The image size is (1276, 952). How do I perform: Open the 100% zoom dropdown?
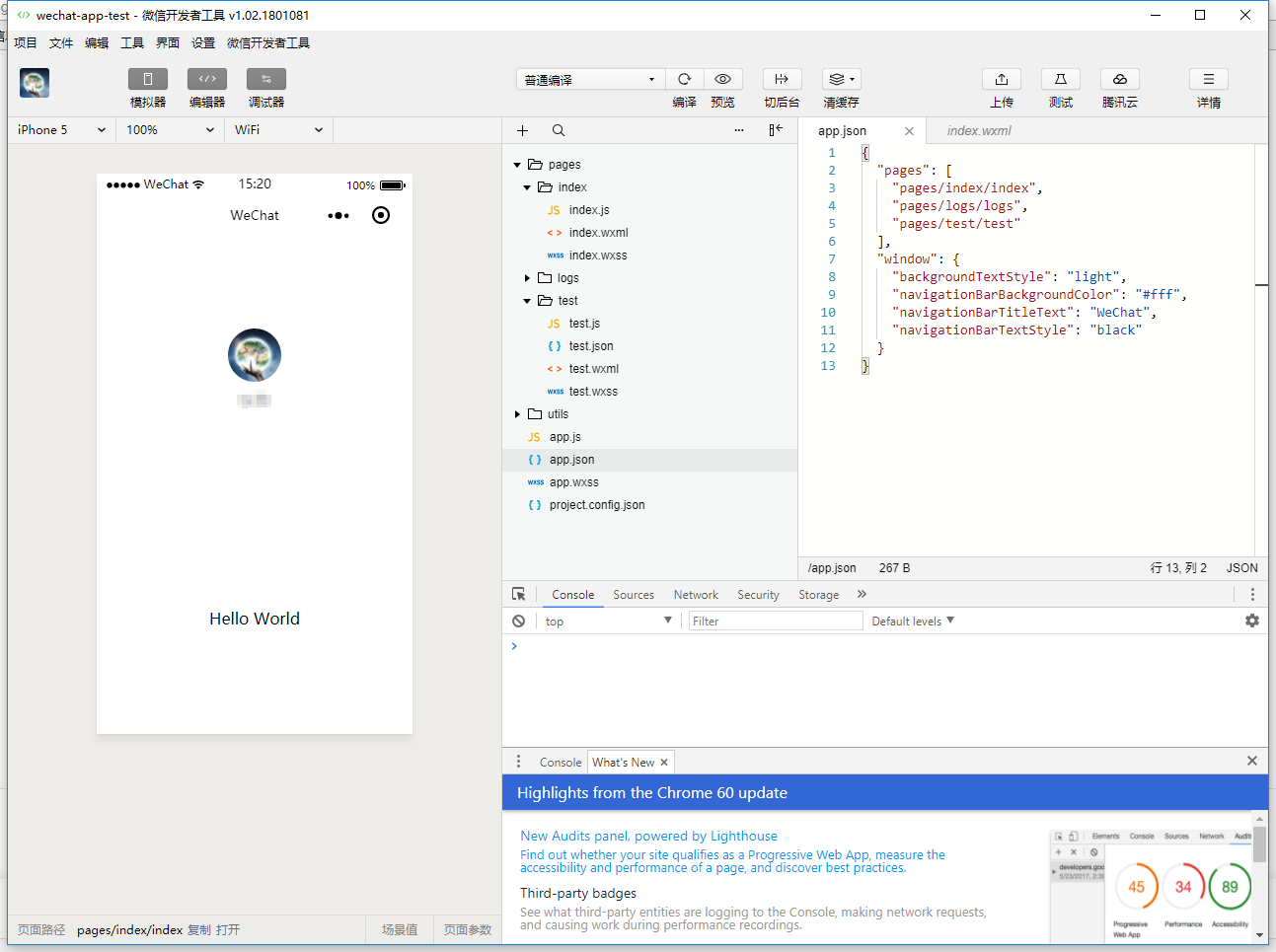[x=170, y=130]
